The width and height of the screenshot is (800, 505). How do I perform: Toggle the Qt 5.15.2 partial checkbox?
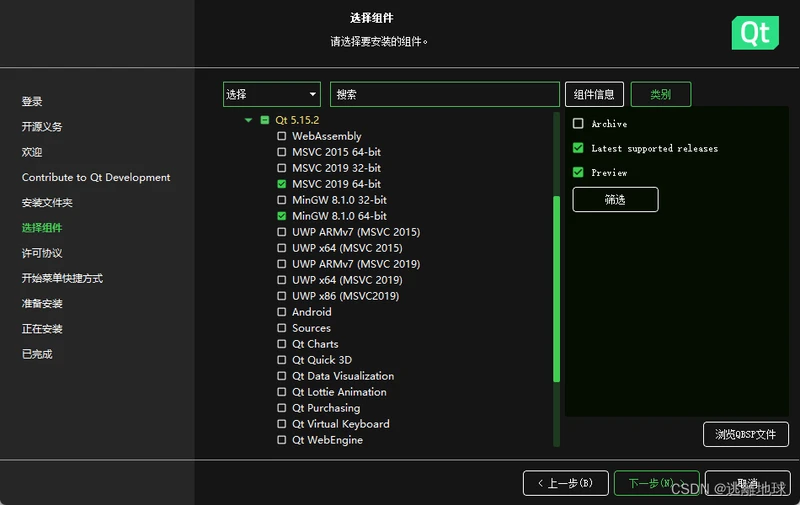(265, 120)
